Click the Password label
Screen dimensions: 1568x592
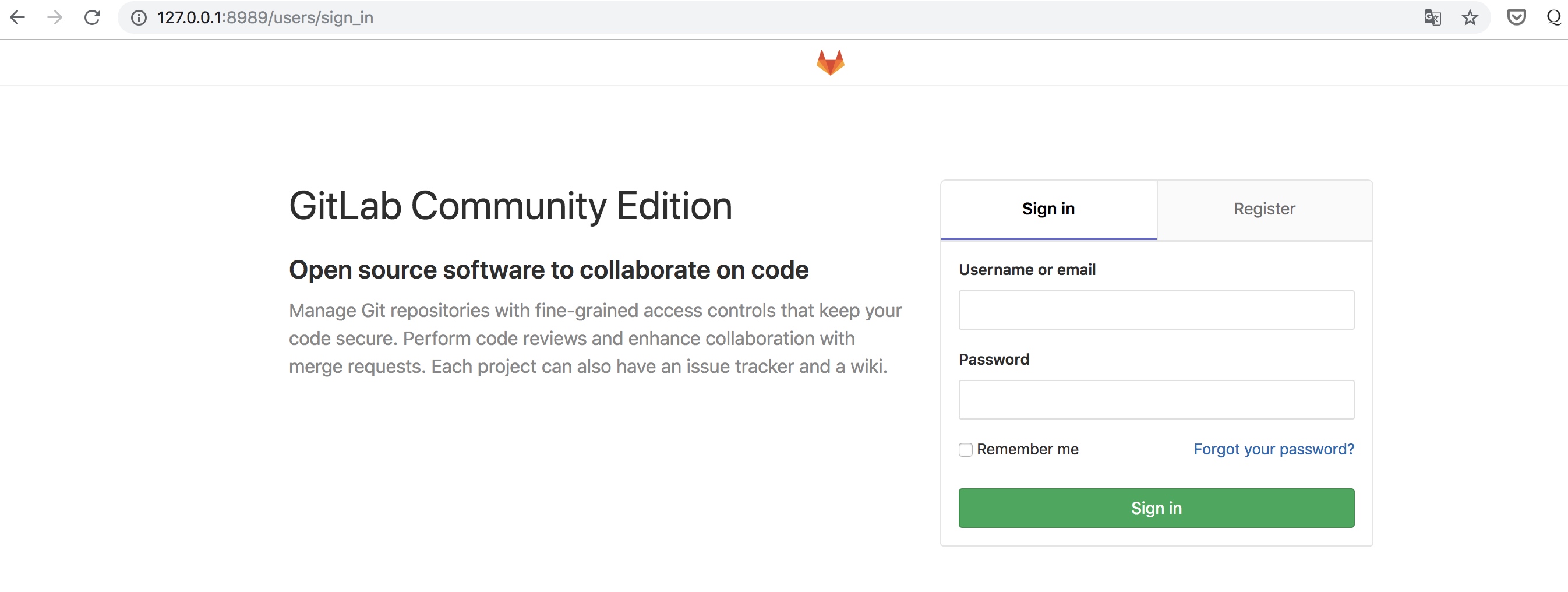993,360
